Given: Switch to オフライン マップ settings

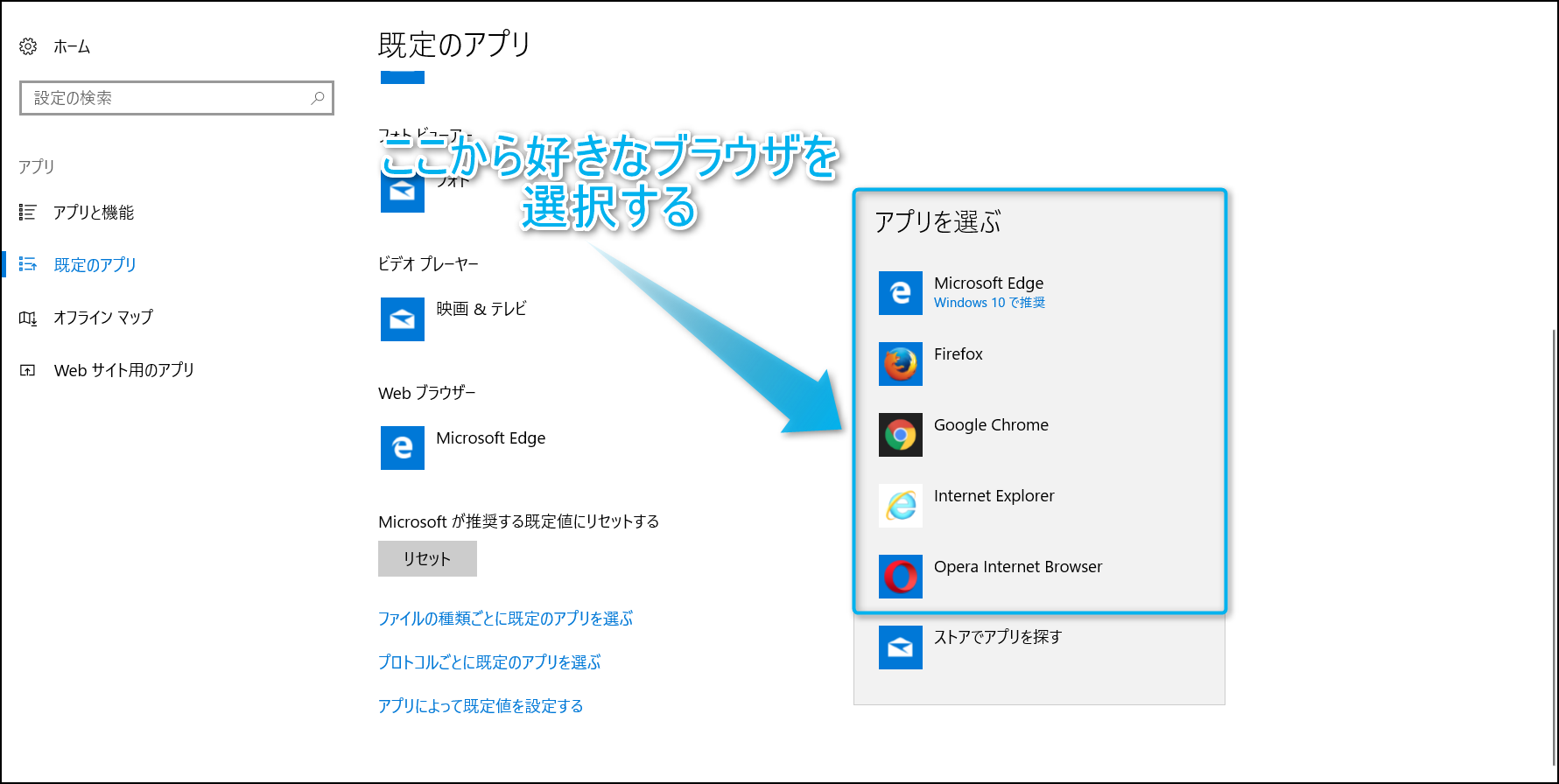Looking at the screenshot, I should point(102,318).
